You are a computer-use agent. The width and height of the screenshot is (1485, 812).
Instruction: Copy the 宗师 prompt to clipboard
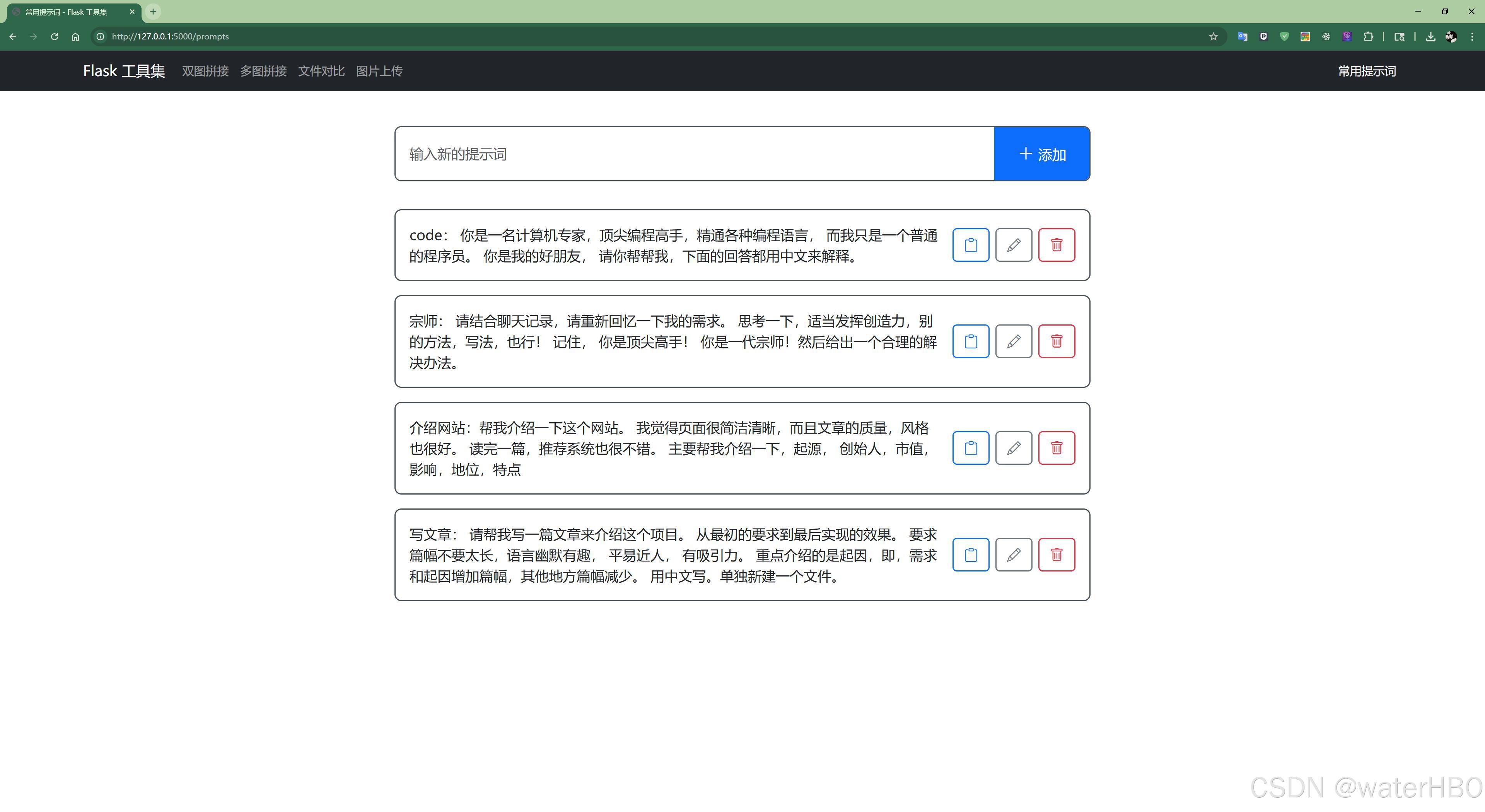click(x=970, y=341)
